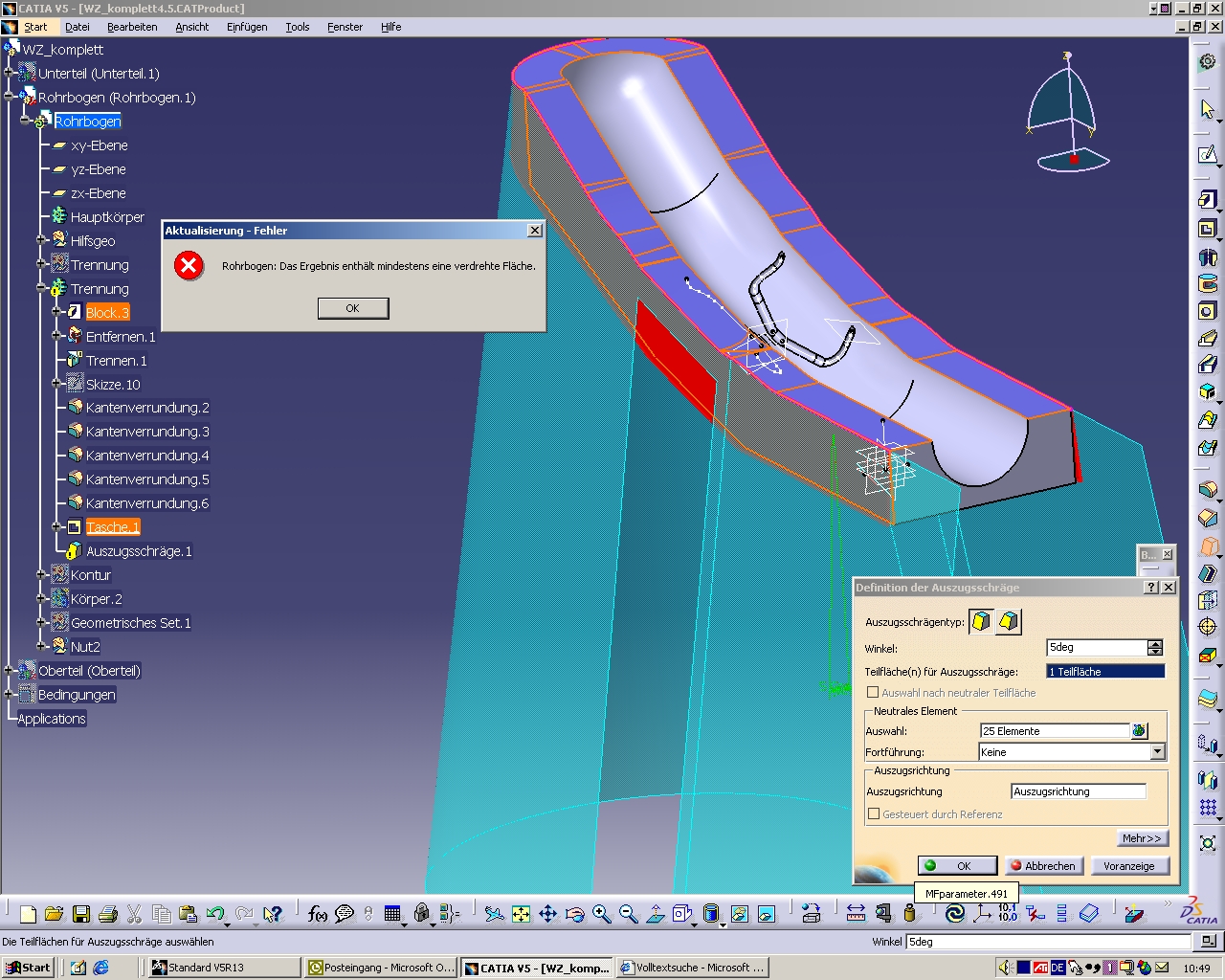Click the Pad icon in right toolbar
1225x980 pixels.
[x=1208, y=200]
